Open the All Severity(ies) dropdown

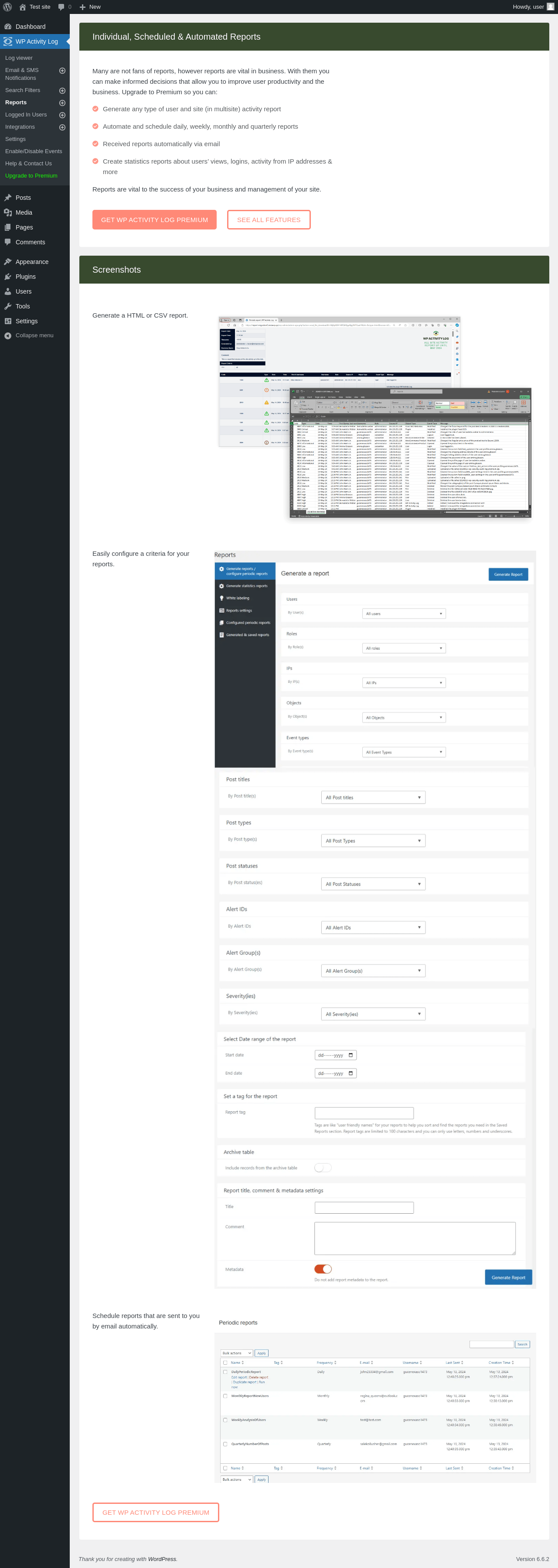373,1014
